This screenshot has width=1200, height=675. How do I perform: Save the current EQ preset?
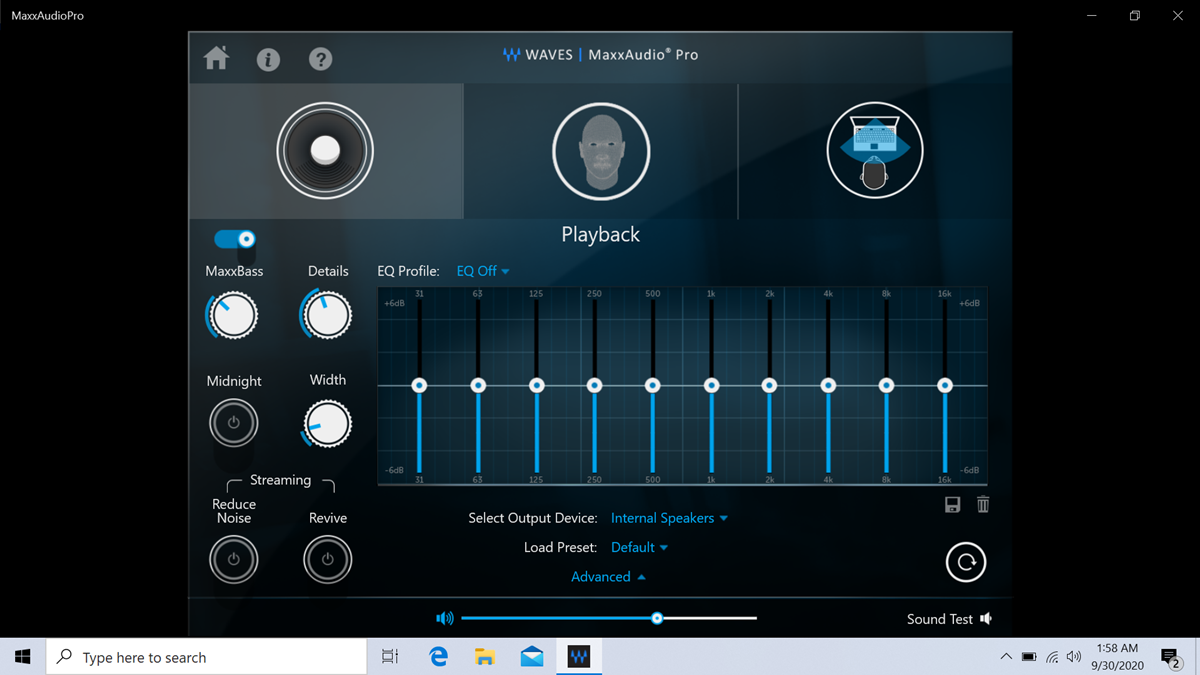[x=952, y=505]
